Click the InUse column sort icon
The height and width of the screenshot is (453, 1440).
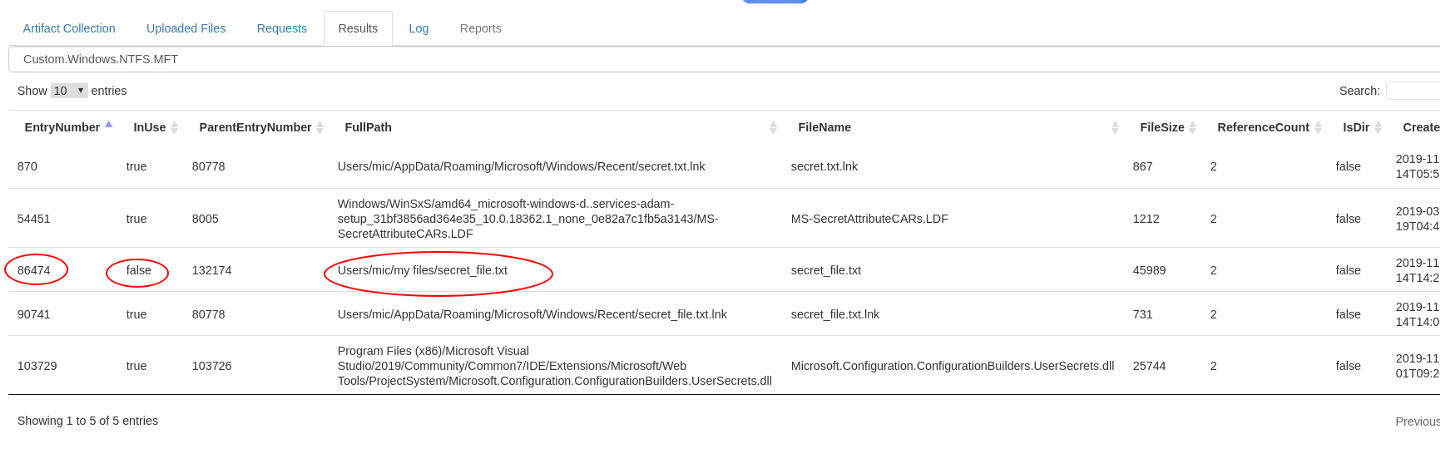coord(174,128)
